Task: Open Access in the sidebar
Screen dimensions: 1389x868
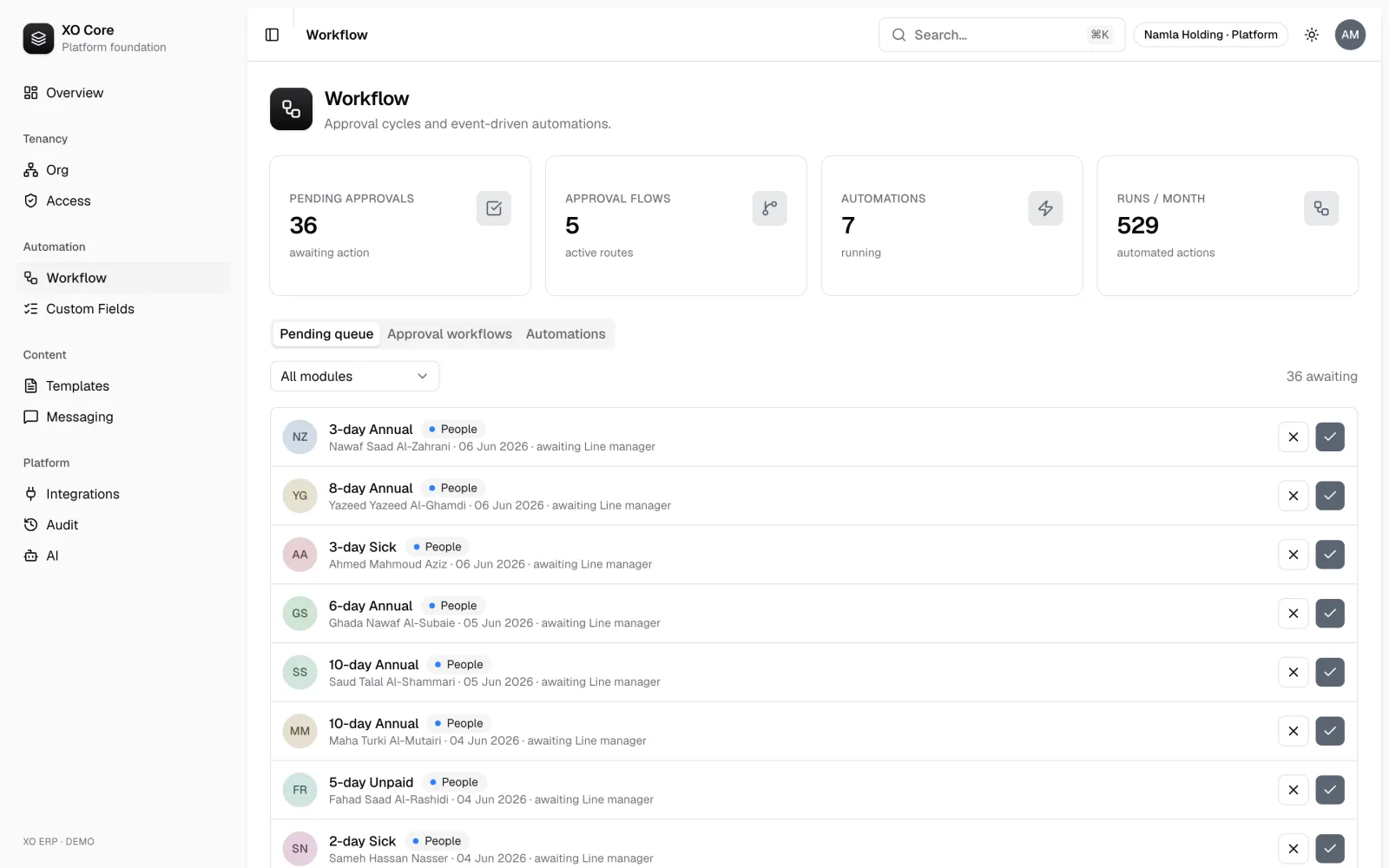Action: click(123, 201)
